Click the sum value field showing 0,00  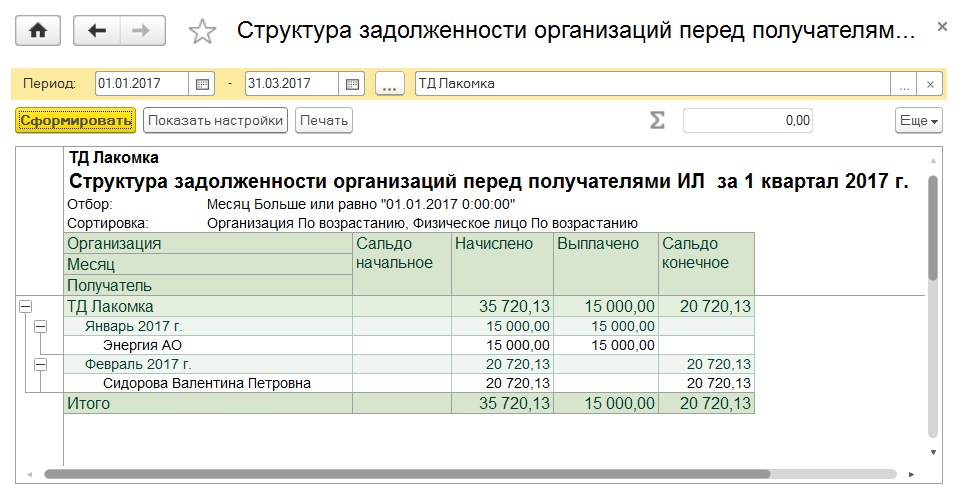click(747, 120)
